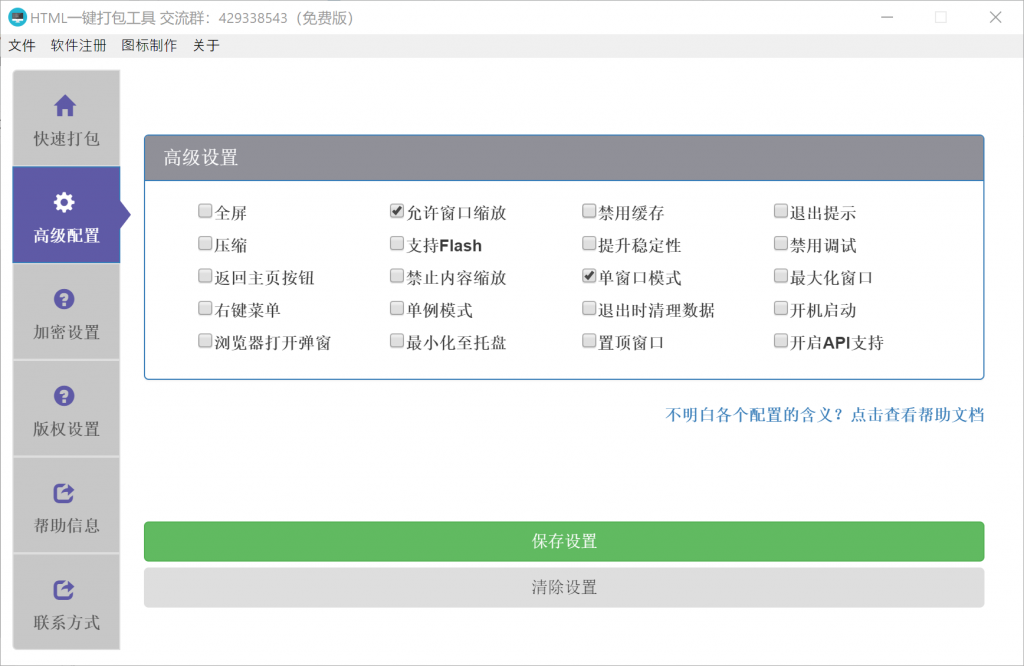
Task: Enable 开机启动
Action: coord(781,309)
